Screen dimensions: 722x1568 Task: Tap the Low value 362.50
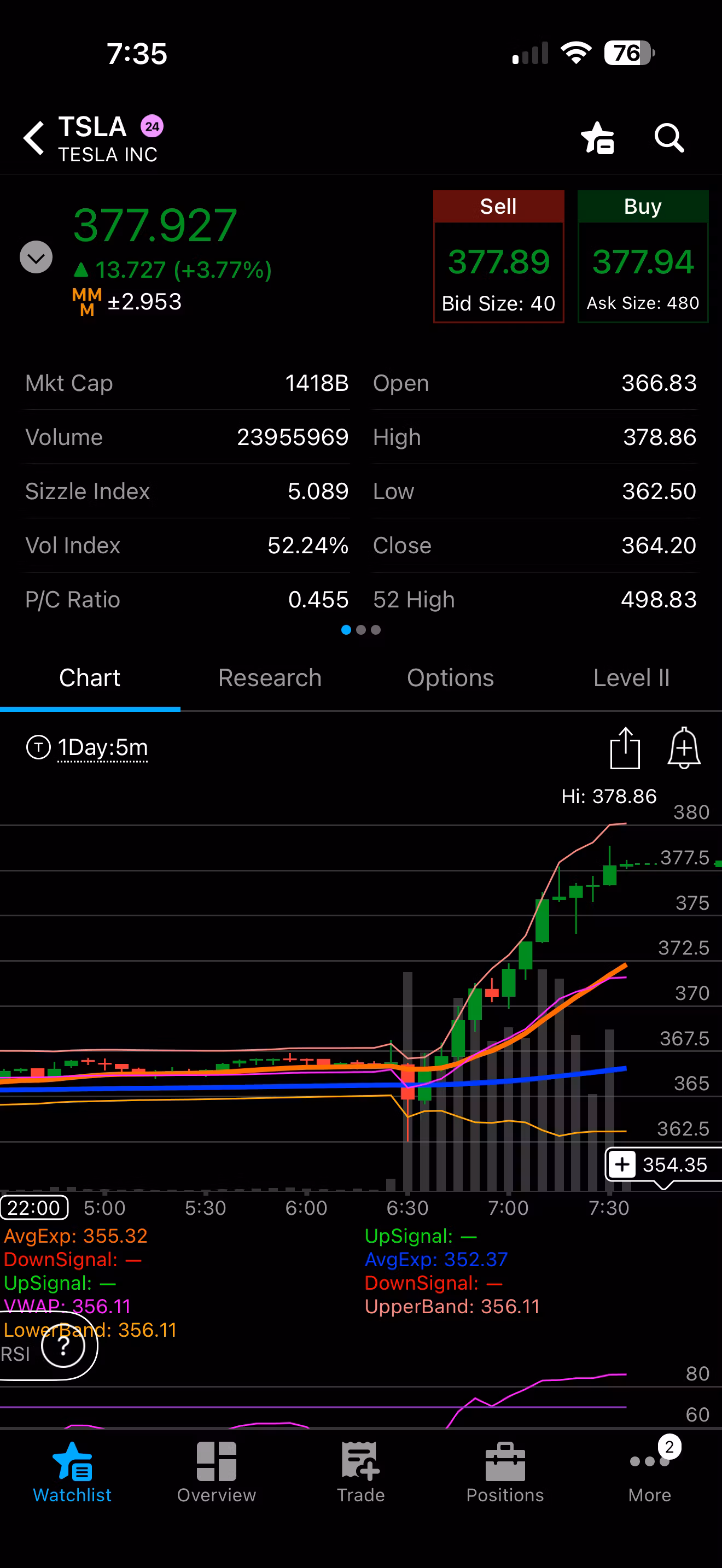click(x=659, y=491)
